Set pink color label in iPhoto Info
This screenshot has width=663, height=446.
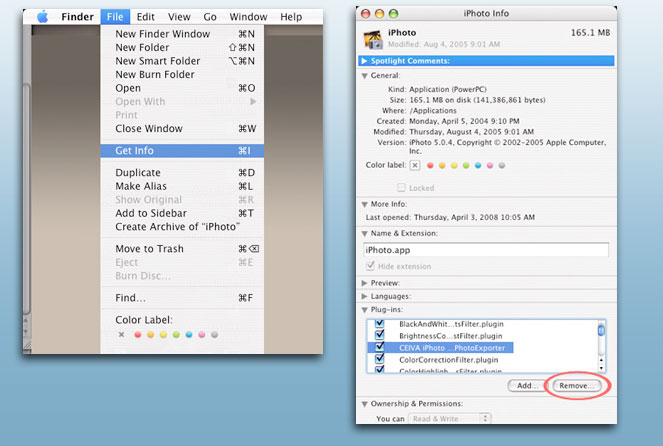(x=490, y=165)
